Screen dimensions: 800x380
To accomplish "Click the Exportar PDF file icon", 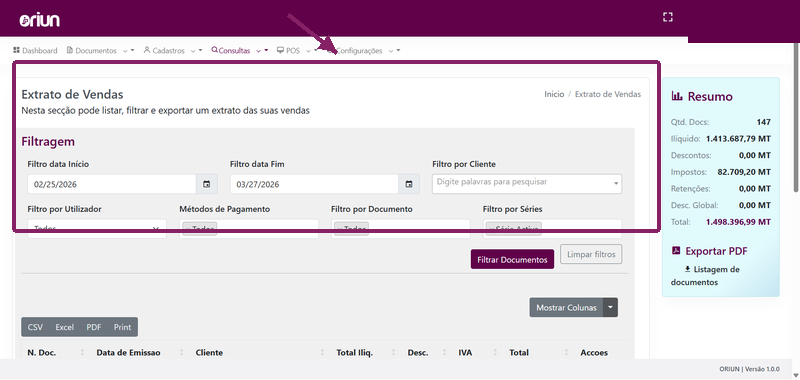I will (x=676, y=250).
